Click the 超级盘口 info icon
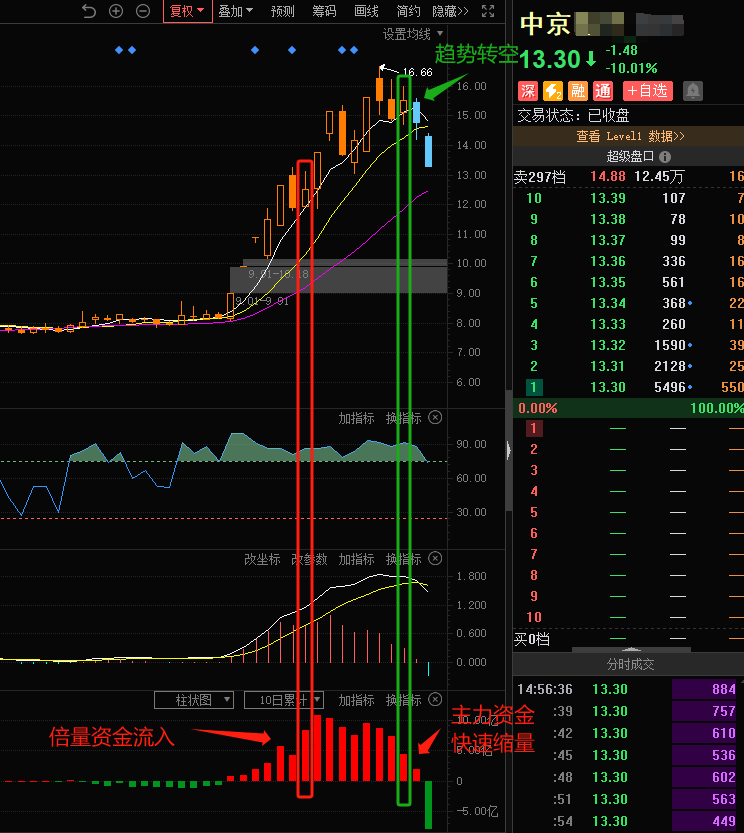This screenshot has width=744, height=833. 665,157
